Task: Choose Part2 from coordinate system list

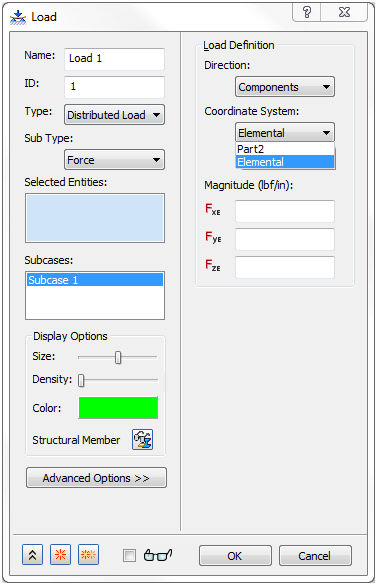Action: [285, 149]
